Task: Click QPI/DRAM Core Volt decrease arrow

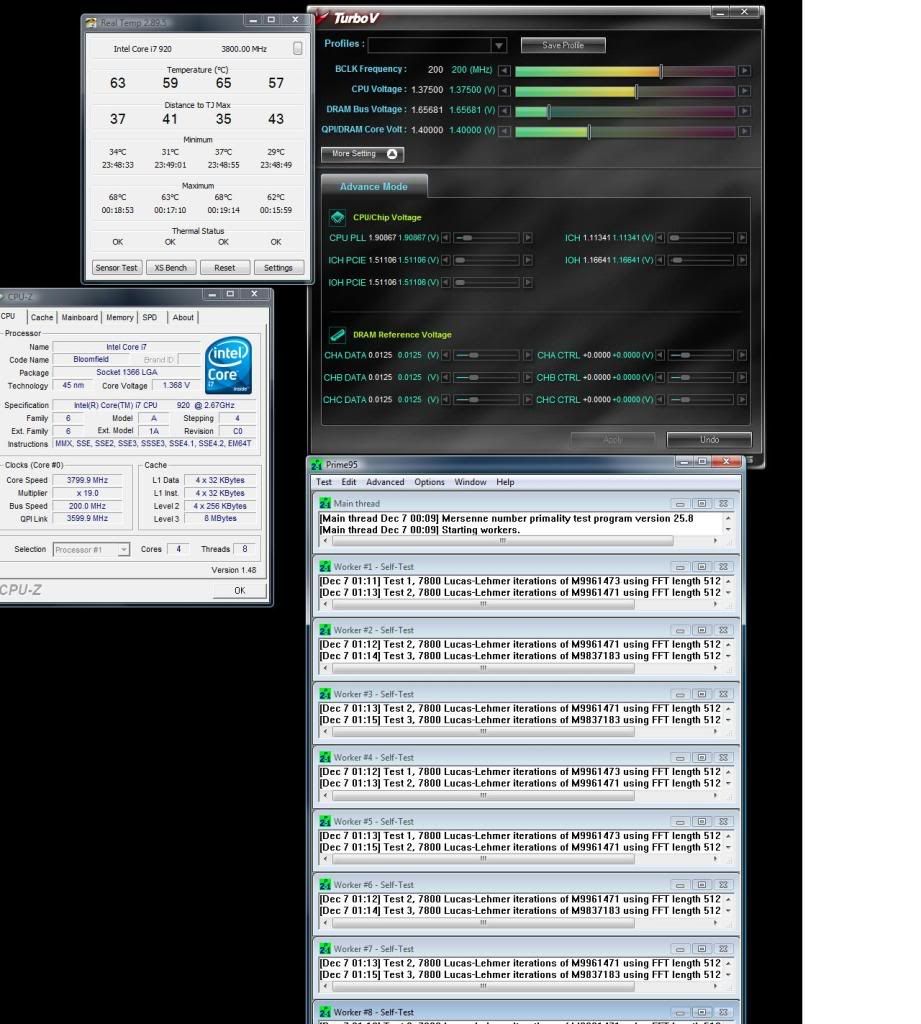Action: tap(504, 131)
